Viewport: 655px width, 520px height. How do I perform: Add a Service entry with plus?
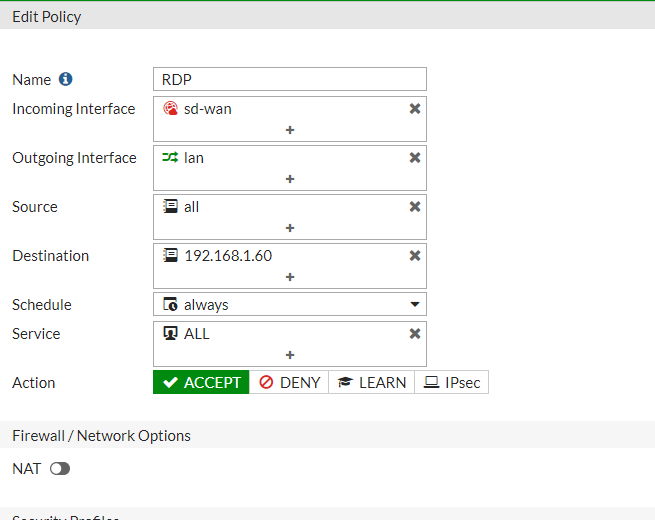(x=290, y=355)
